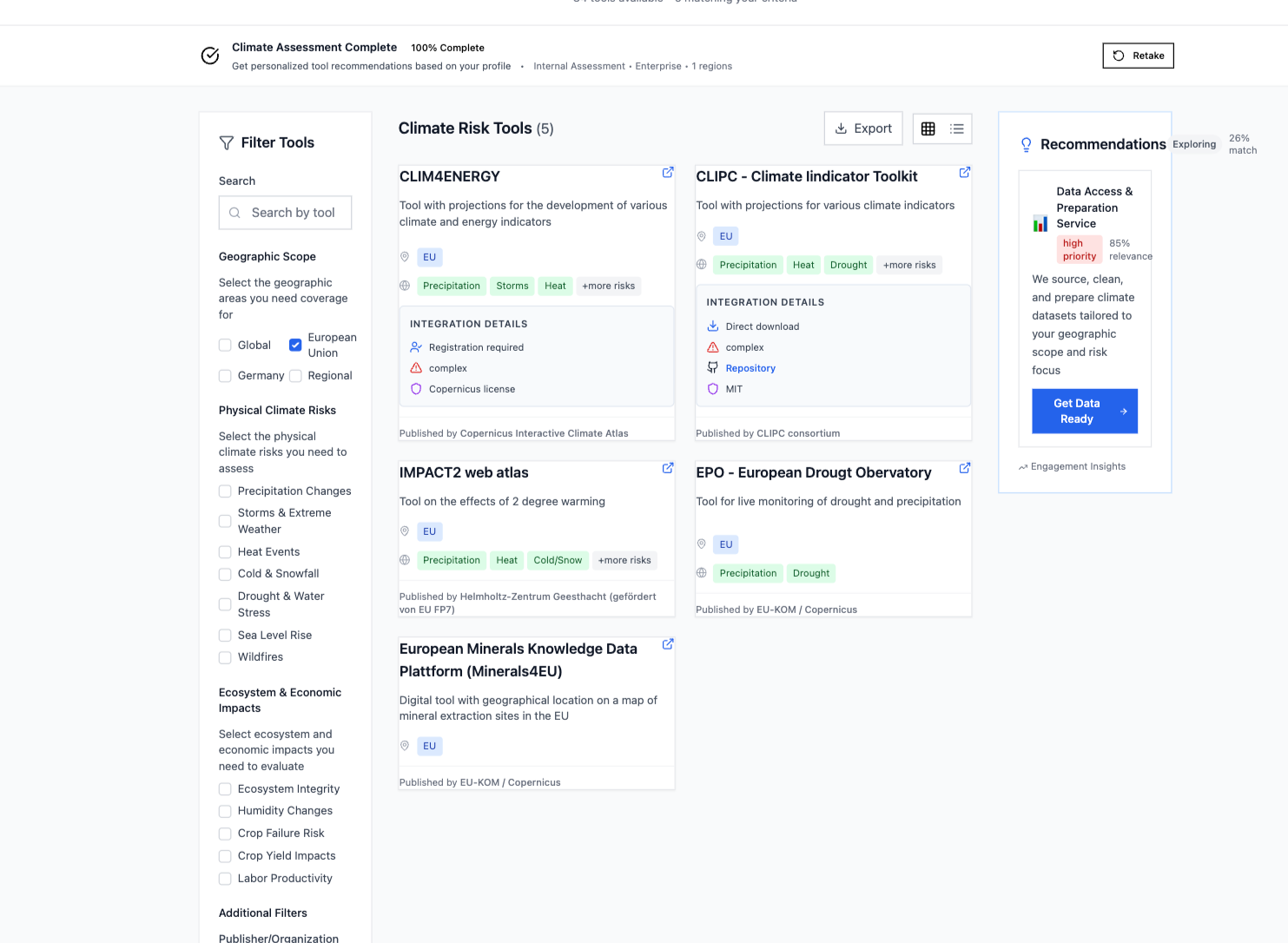Click Get Data Ready button
Image resolution: width=1288 pixels, height=943 pixels.
click(x=1085, y=411)
